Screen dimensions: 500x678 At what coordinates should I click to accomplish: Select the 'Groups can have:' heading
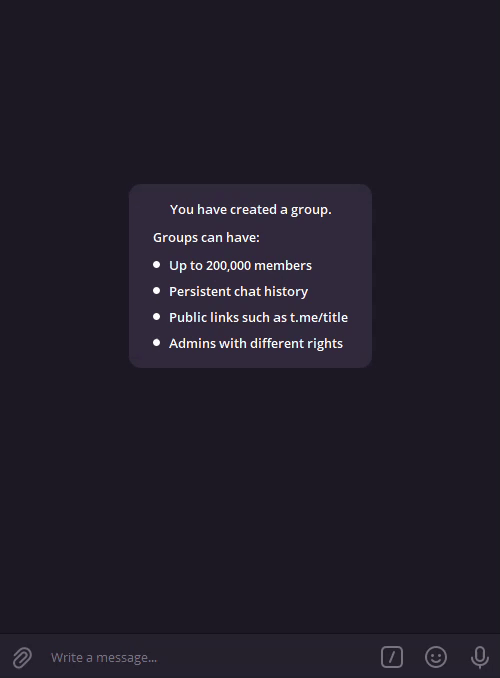click(206, 237)
